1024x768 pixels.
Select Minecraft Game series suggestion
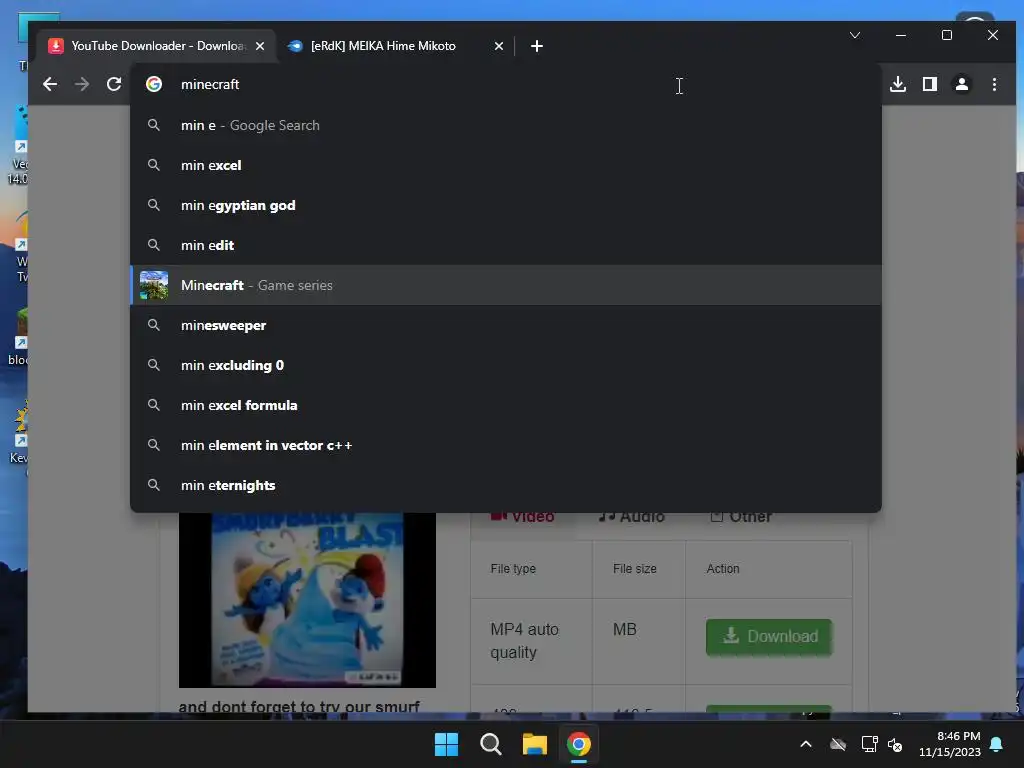coord(506,285)
